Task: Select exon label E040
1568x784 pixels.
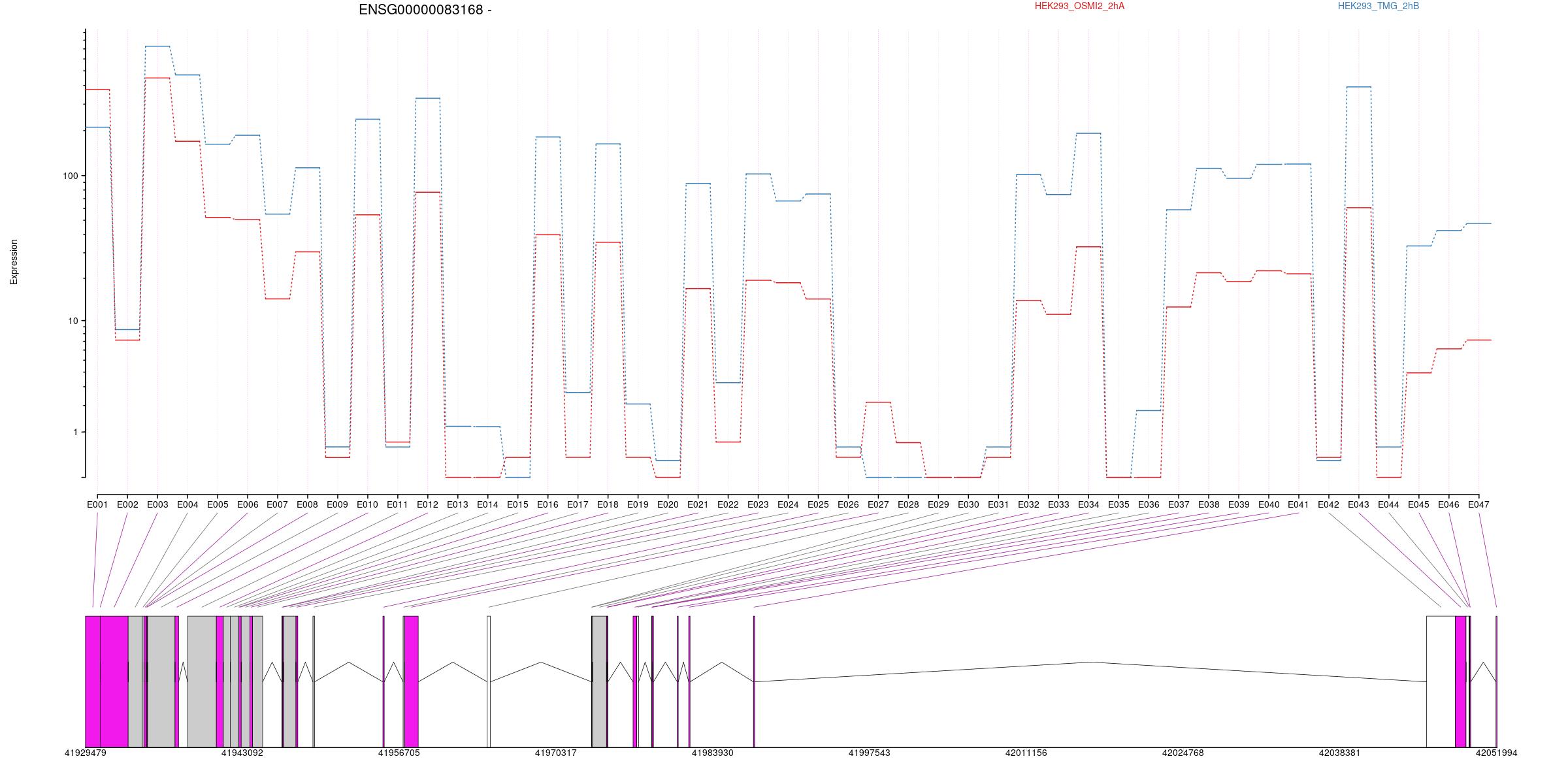Action: coord(1269,504)
